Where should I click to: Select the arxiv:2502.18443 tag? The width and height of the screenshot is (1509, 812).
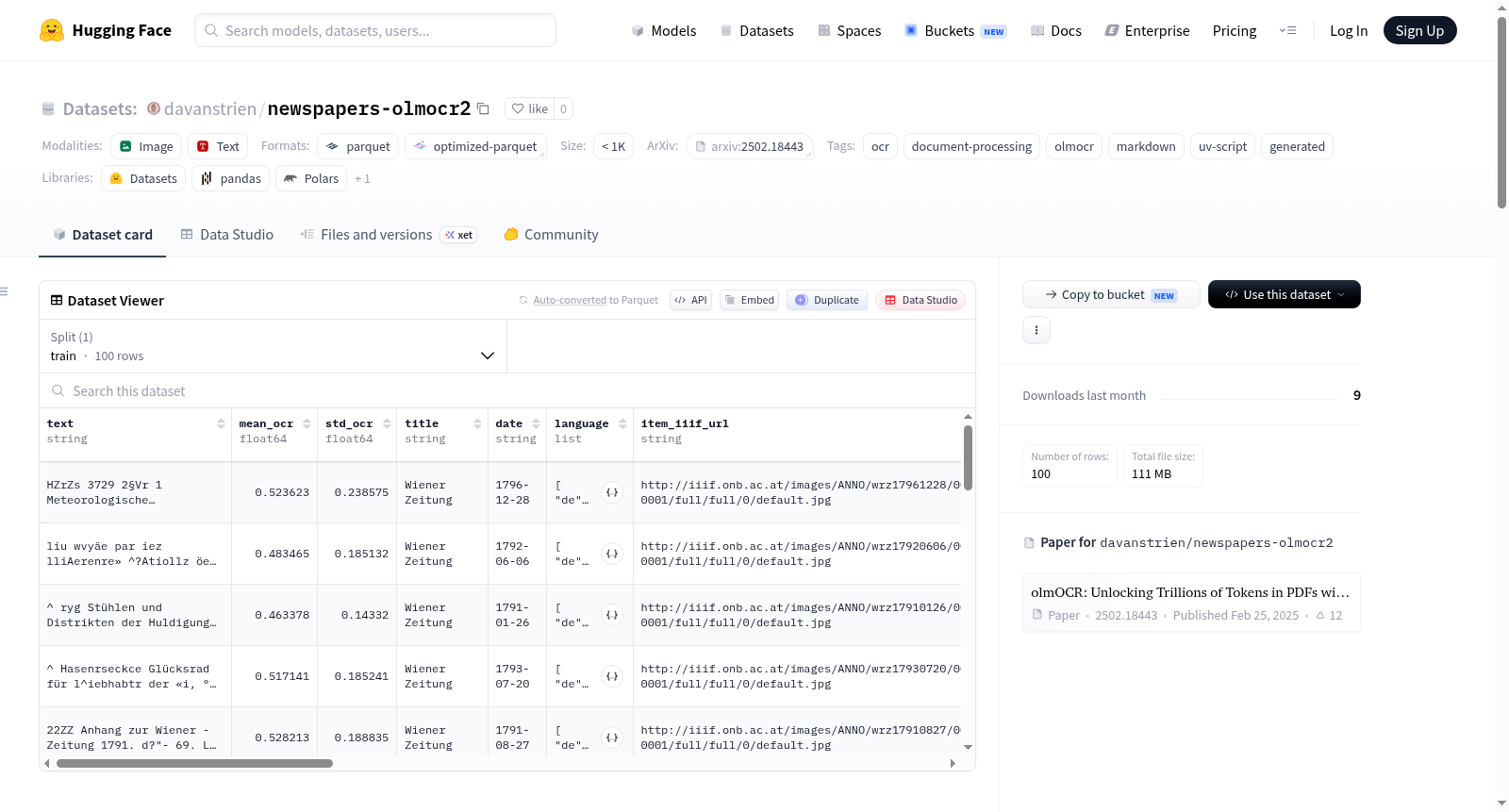[750, 146]
